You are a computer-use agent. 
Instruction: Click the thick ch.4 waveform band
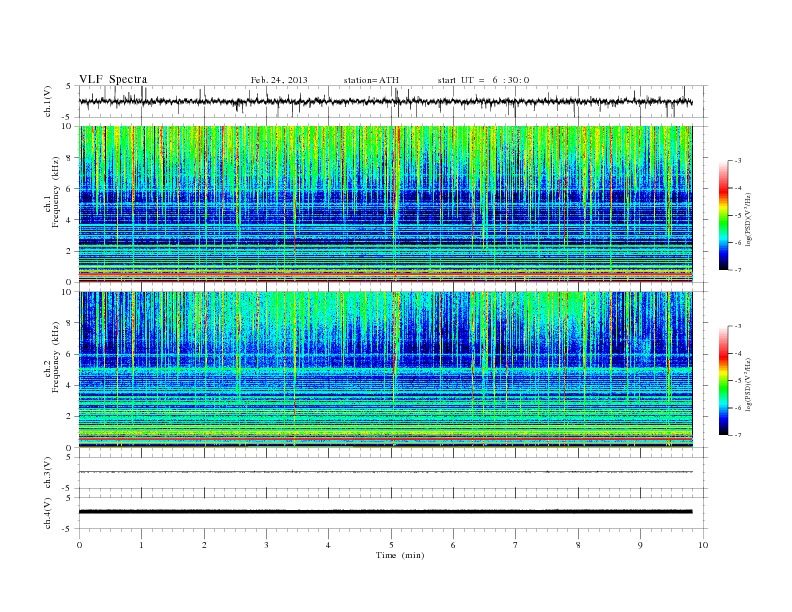coord(385,512)
